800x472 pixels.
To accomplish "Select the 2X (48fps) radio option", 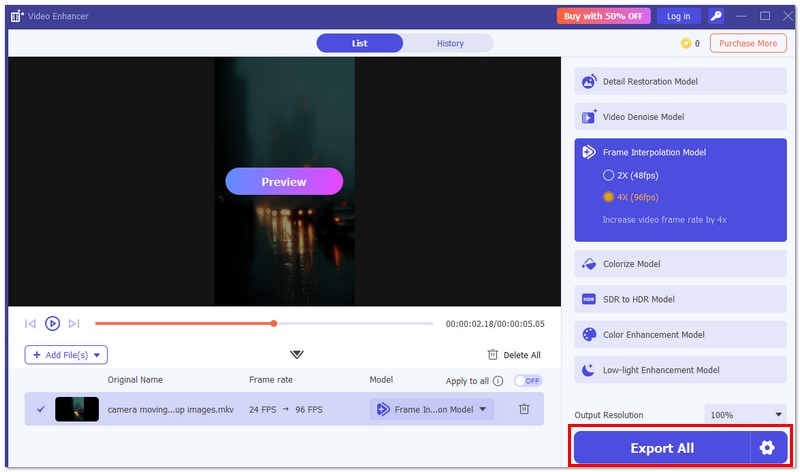I will 608,176.
